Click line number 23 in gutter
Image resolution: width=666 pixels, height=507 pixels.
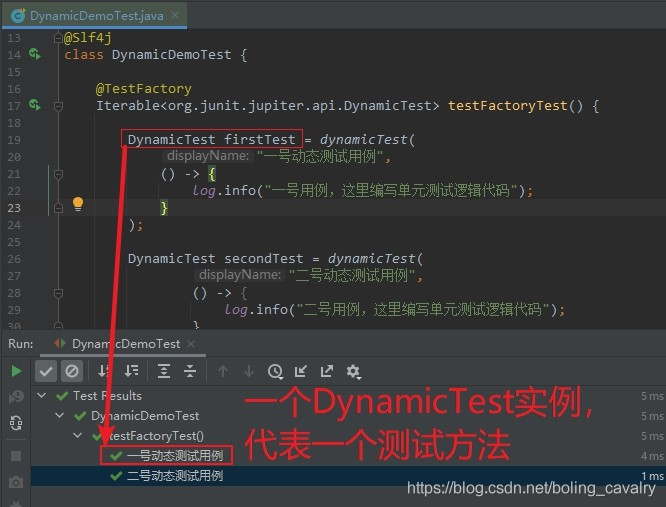click(14, 208)
